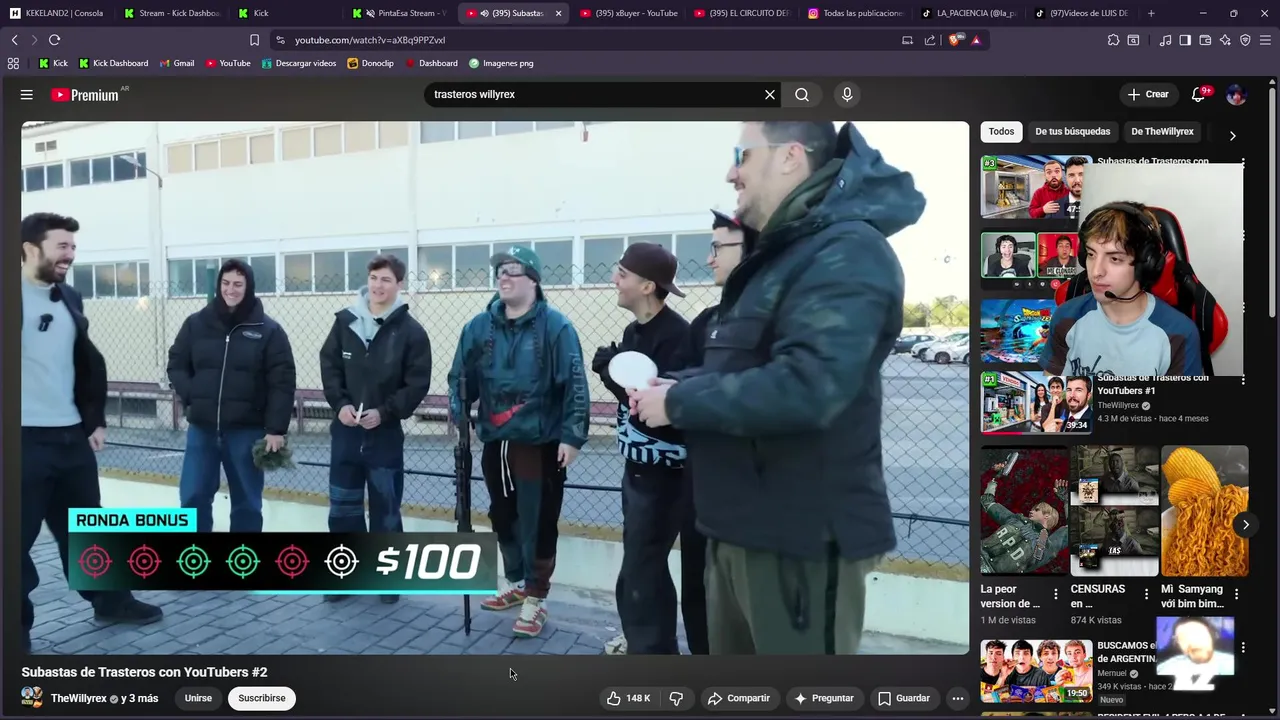Save video with the Guardar button
The image size is (1280, 720).
click(904, 698)
